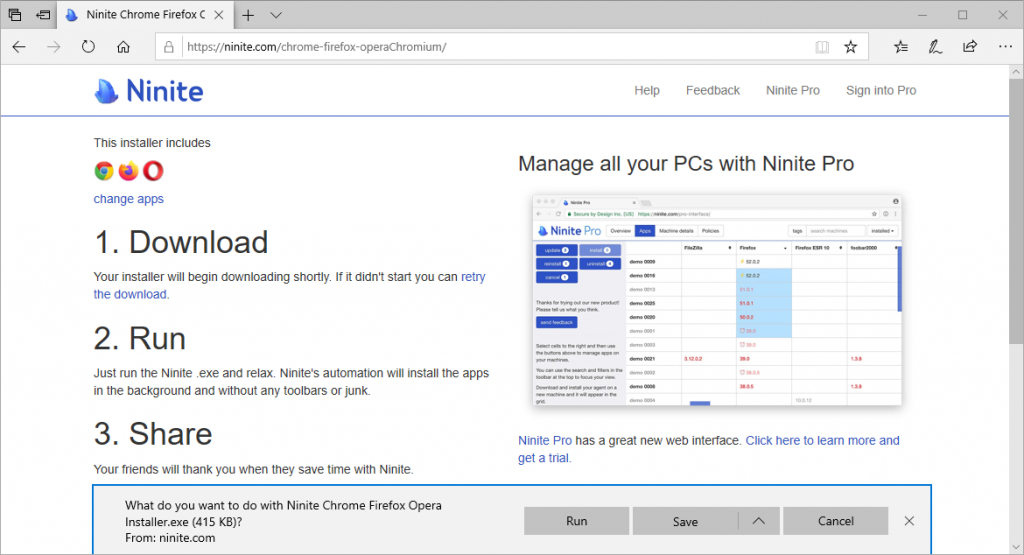This screenshot has width=1024, height=555.
Task: Click the Ninite Pro link under screenshot
Action: 545,441
